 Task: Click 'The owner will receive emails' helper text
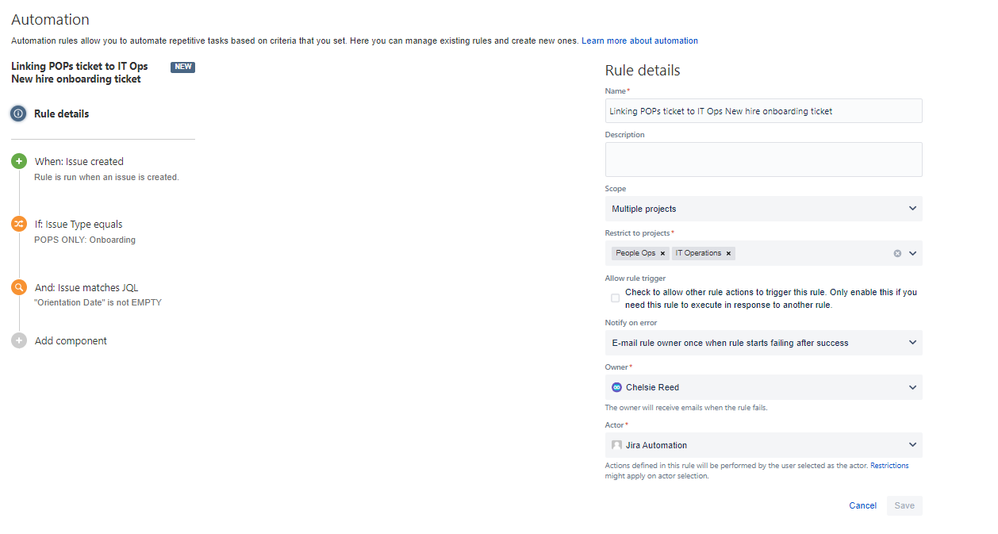pyautogui.click(x=686, y=407)
